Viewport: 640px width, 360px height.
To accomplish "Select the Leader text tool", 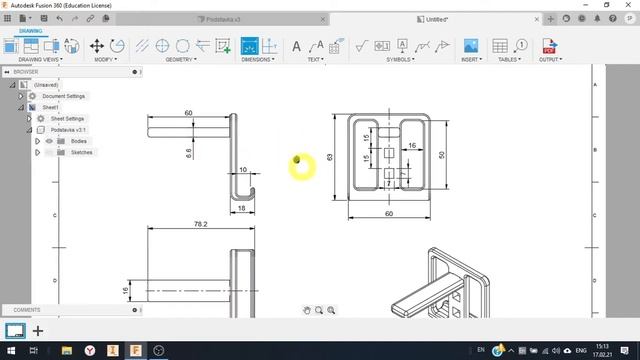I will coord(316,46).
